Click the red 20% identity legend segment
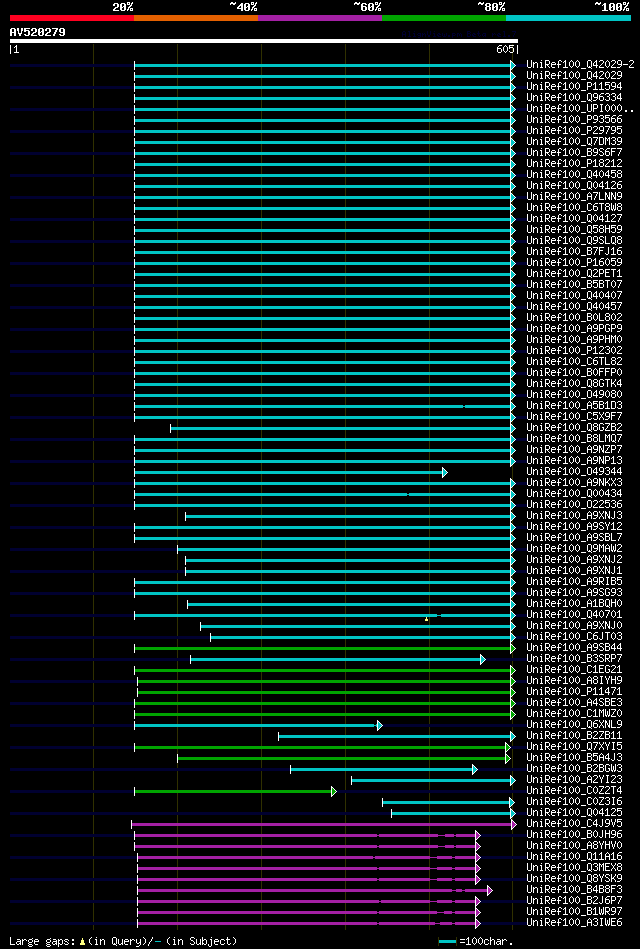Viewport: 640px width, 949px height. (71, 18)
